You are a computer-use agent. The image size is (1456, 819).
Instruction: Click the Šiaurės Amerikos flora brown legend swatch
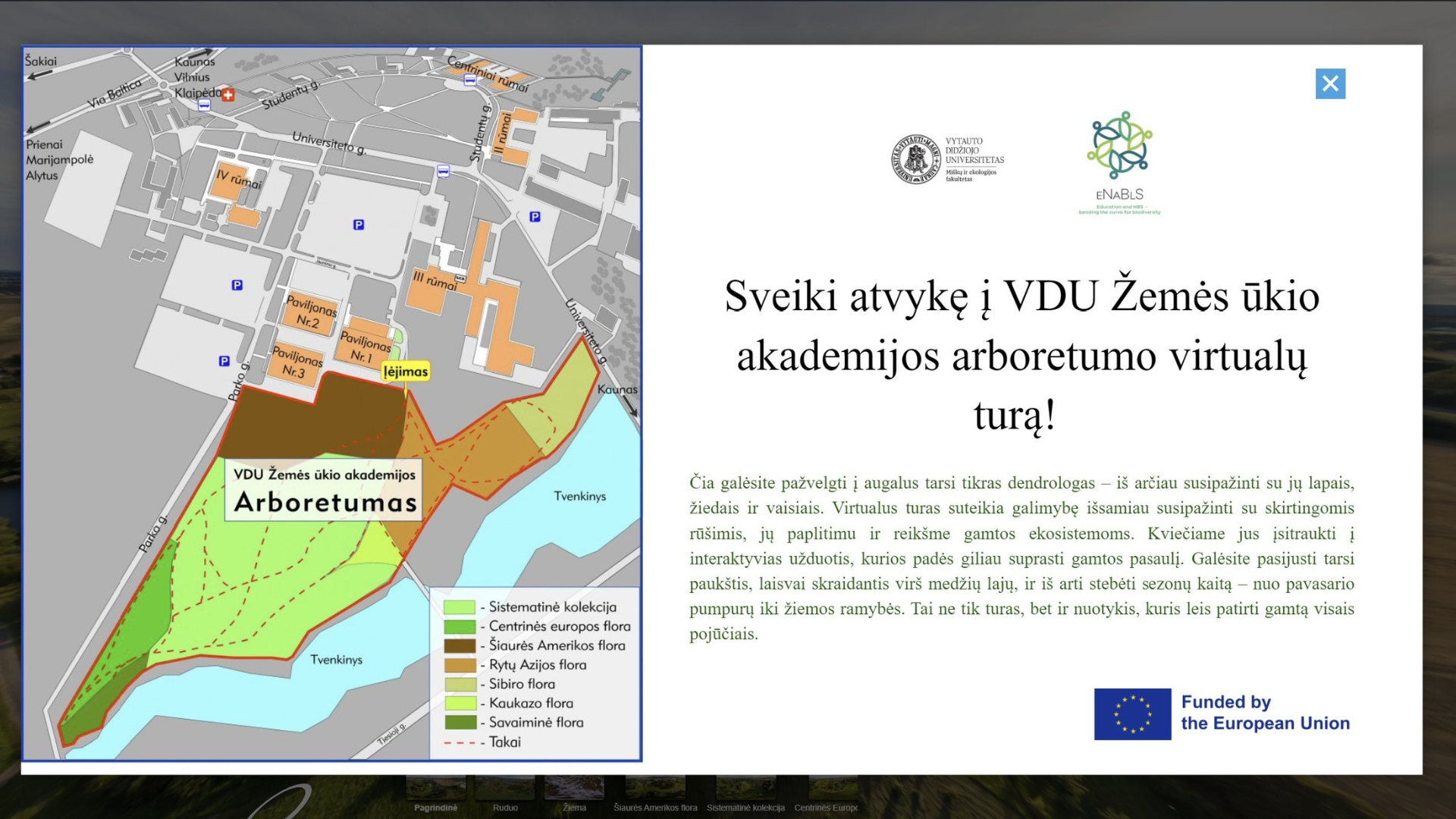(x=460, y=645)
